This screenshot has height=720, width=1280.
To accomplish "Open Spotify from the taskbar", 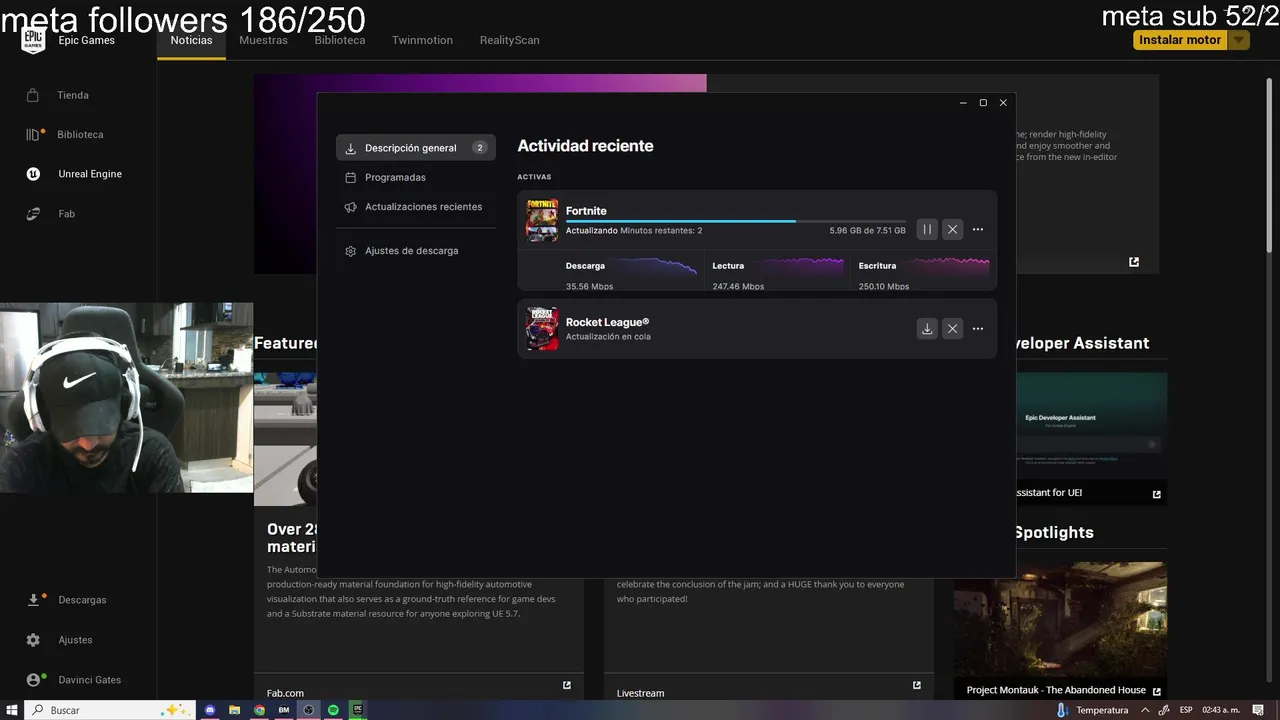I will pos(334,710).
